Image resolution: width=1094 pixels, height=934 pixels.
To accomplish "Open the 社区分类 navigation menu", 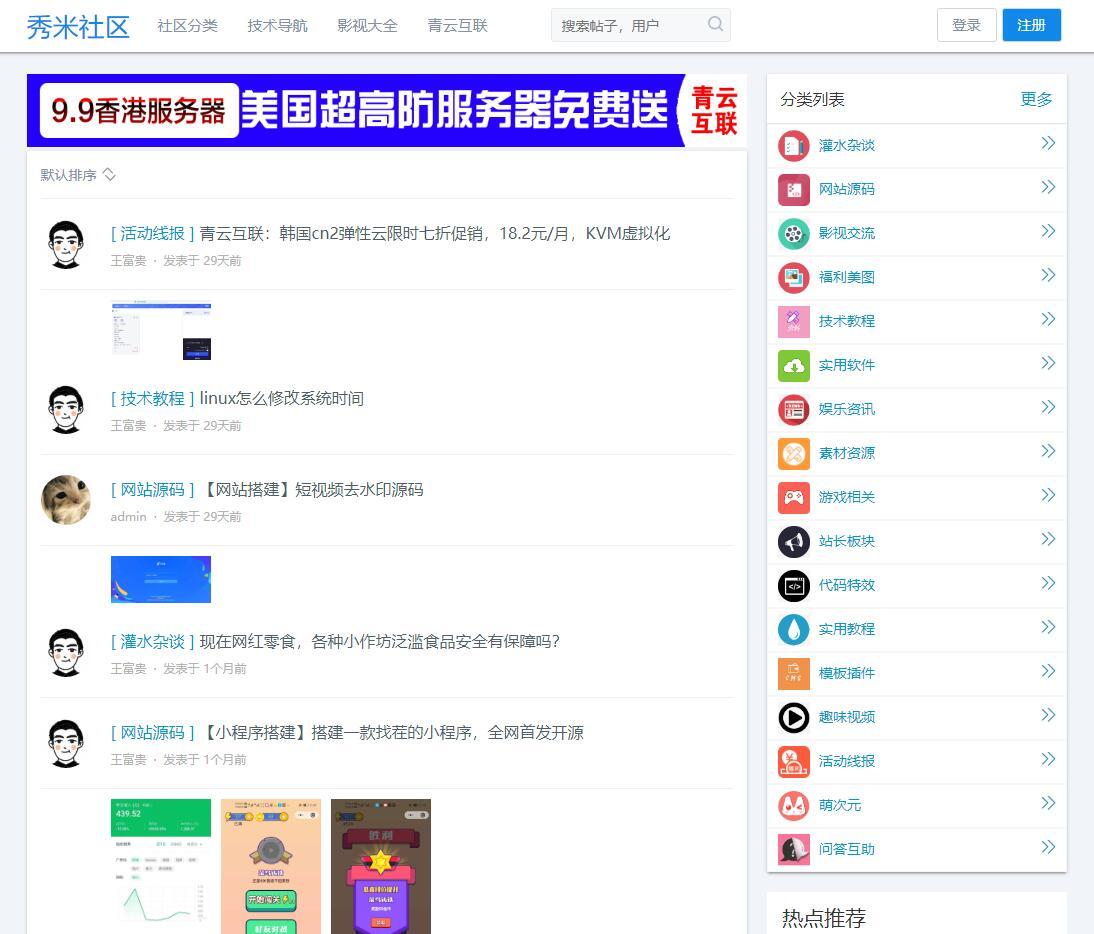I will coord(187,26).
